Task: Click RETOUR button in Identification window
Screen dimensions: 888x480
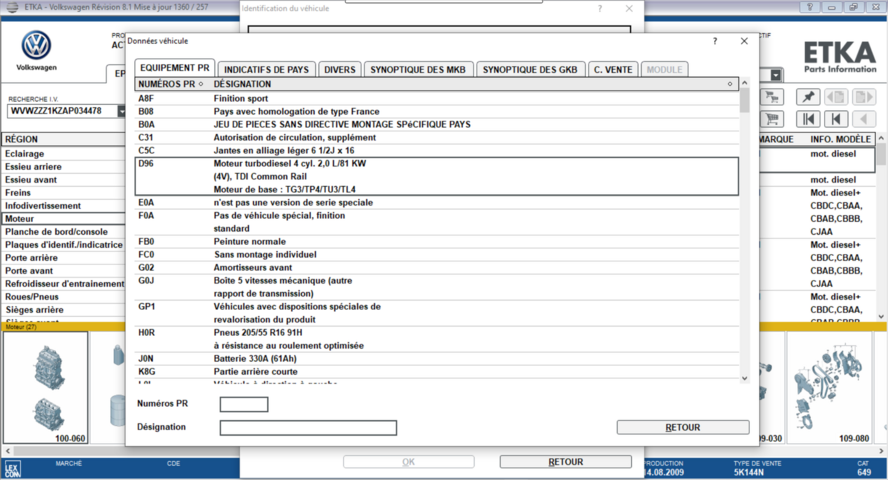Action: (x=565, y=462)
